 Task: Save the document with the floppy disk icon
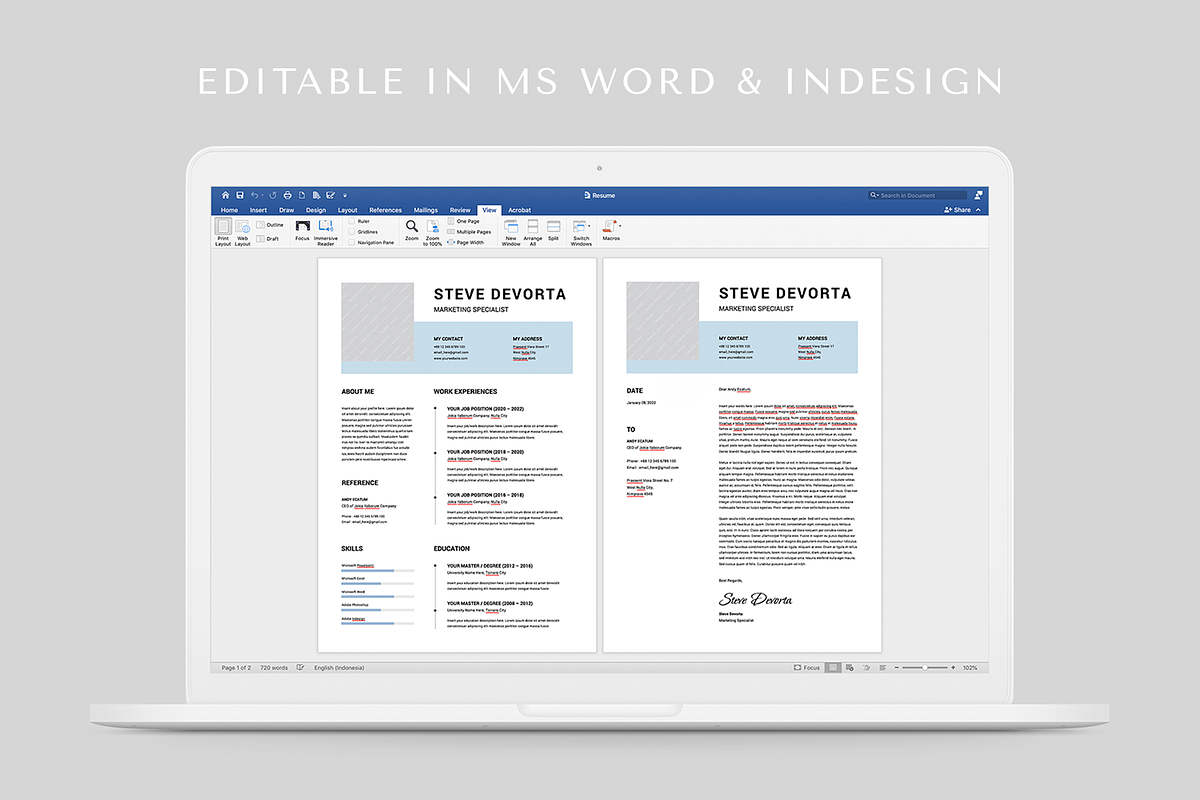point(240,195)
